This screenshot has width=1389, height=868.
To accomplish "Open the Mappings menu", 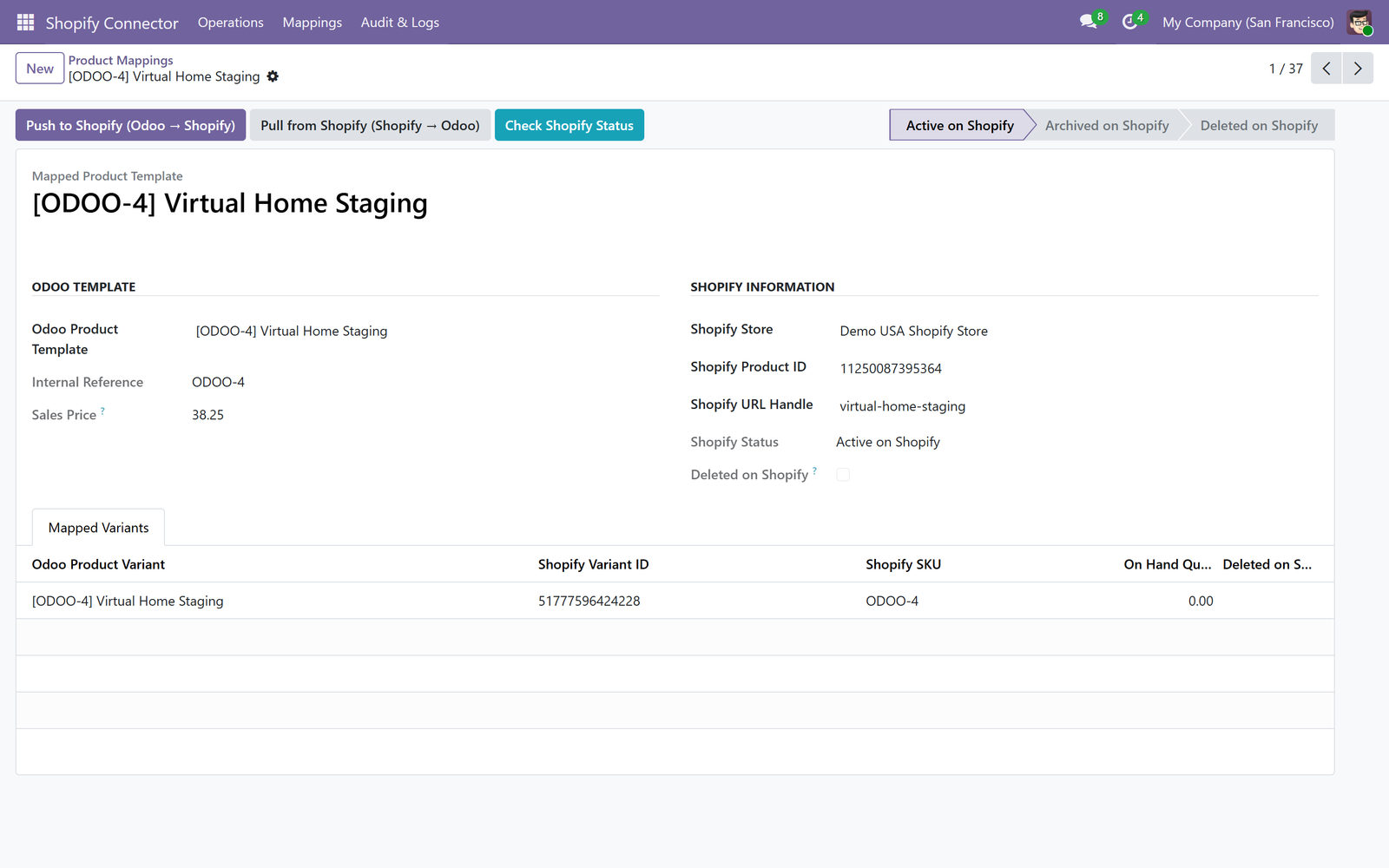I will [x=313, y=23].
